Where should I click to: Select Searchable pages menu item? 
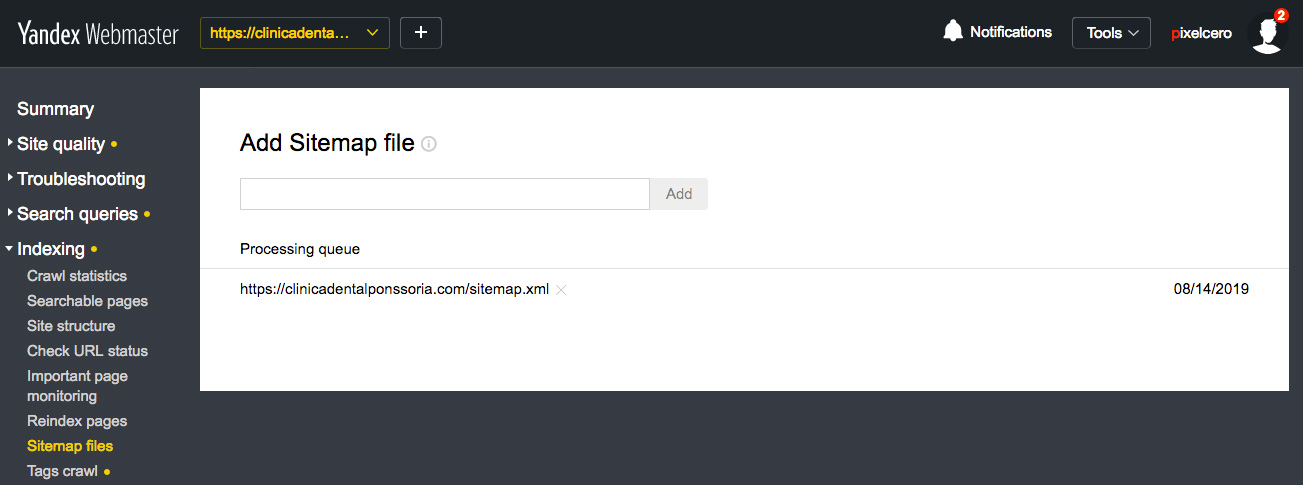pos(87,301)
